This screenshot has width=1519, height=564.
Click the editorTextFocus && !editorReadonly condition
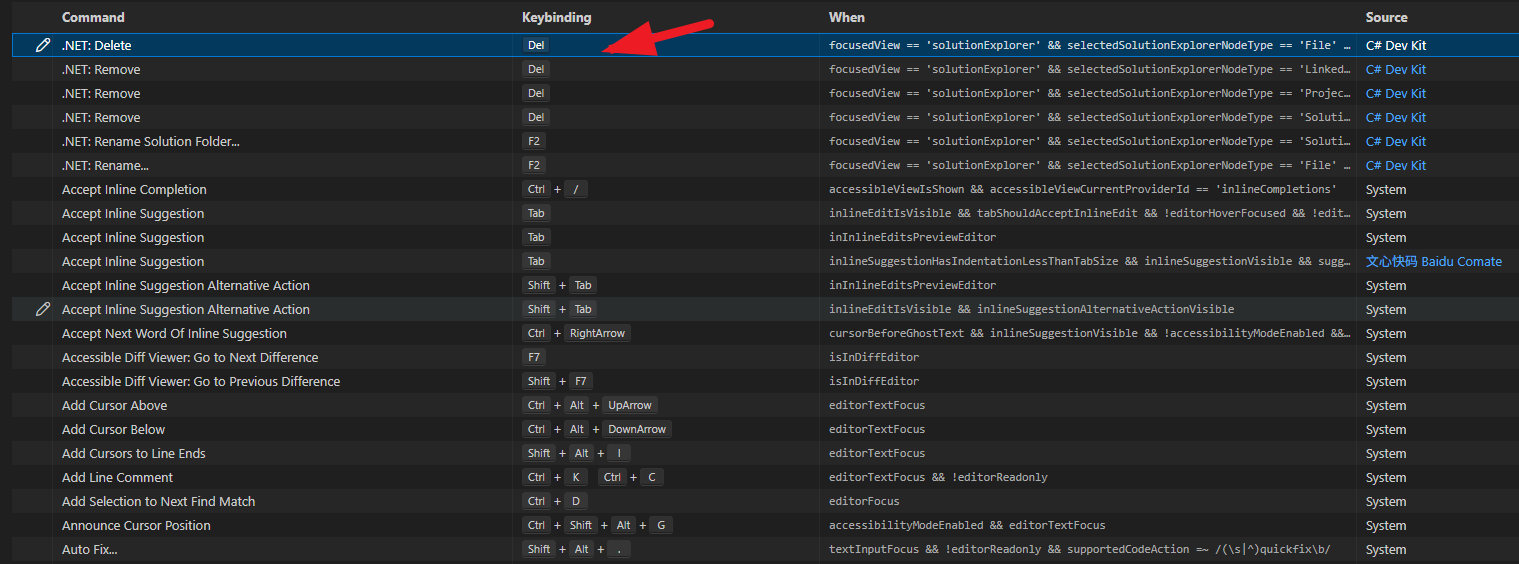(938, 477)
